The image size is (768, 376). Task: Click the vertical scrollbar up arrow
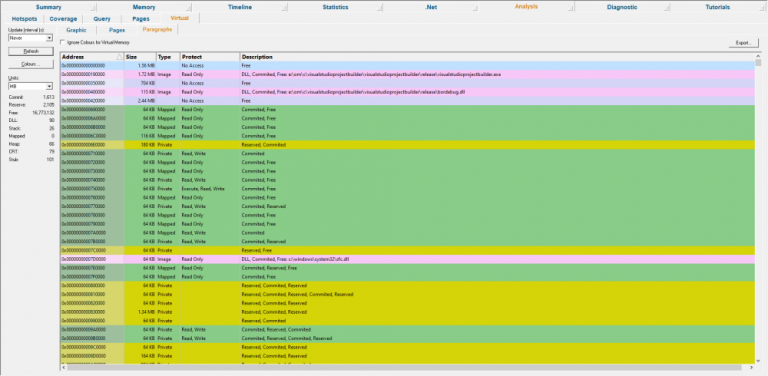coord(758,56)
